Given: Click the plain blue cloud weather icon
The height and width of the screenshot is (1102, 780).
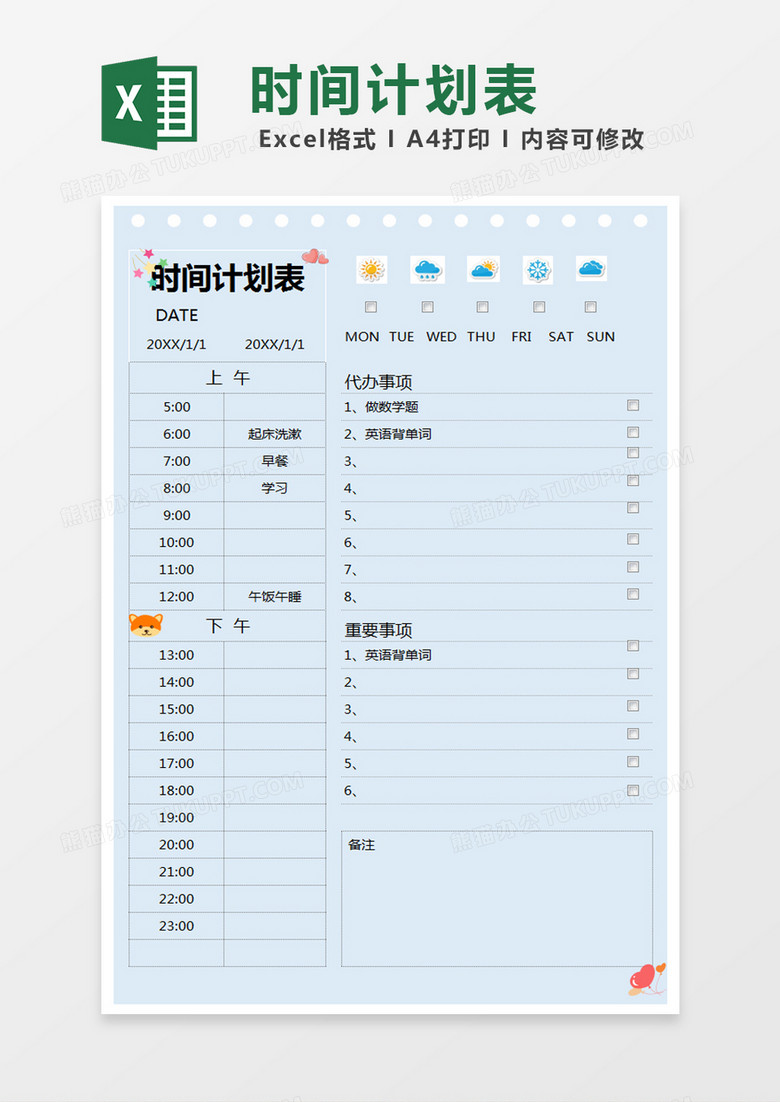Looking at the screenshot, I should click(591, 268).
